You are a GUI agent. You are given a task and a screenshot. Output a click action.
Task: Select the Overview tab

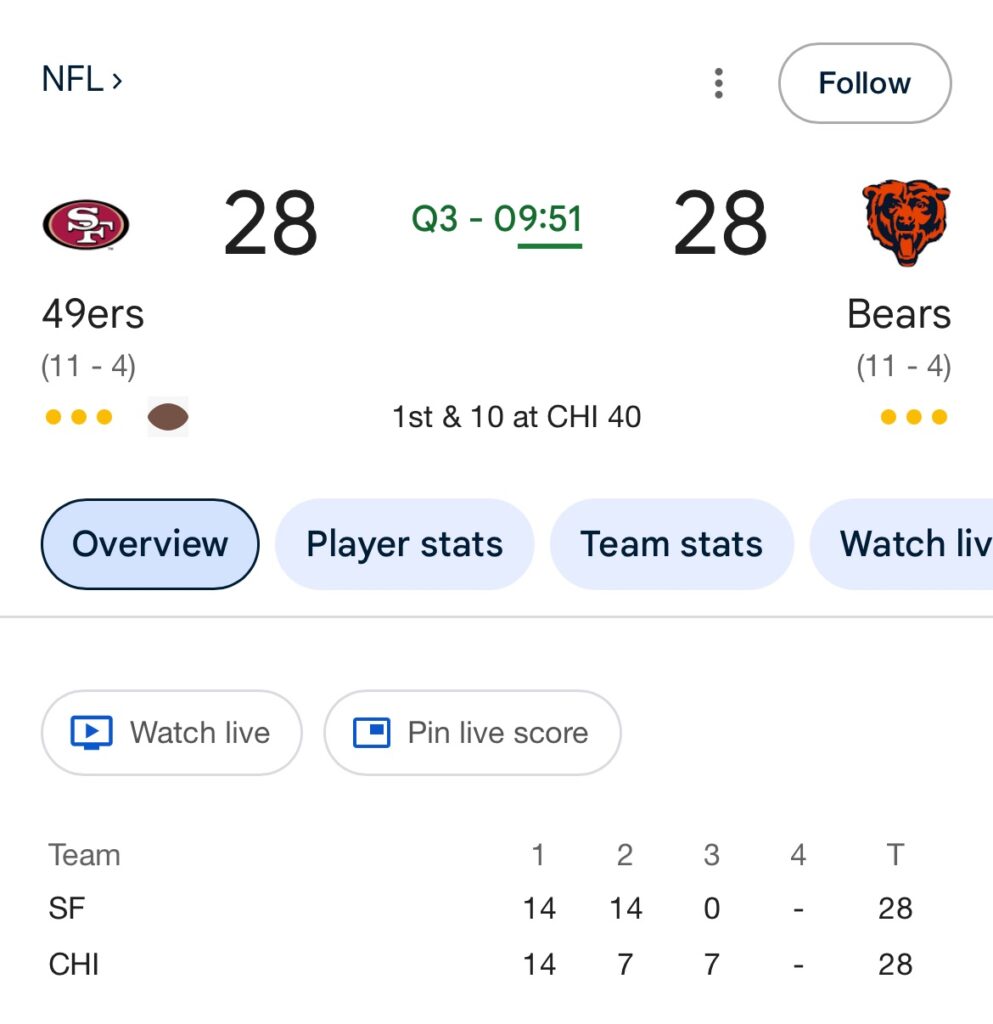tap(150, 544)
